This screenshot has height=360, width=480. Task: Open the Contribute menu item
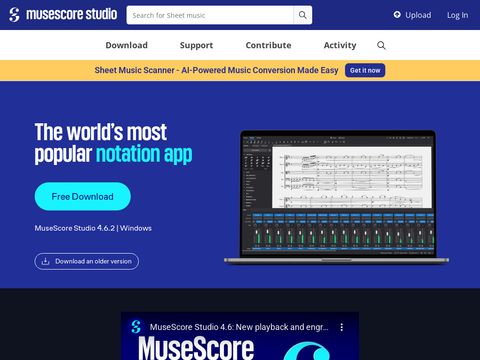click(268, 45)
